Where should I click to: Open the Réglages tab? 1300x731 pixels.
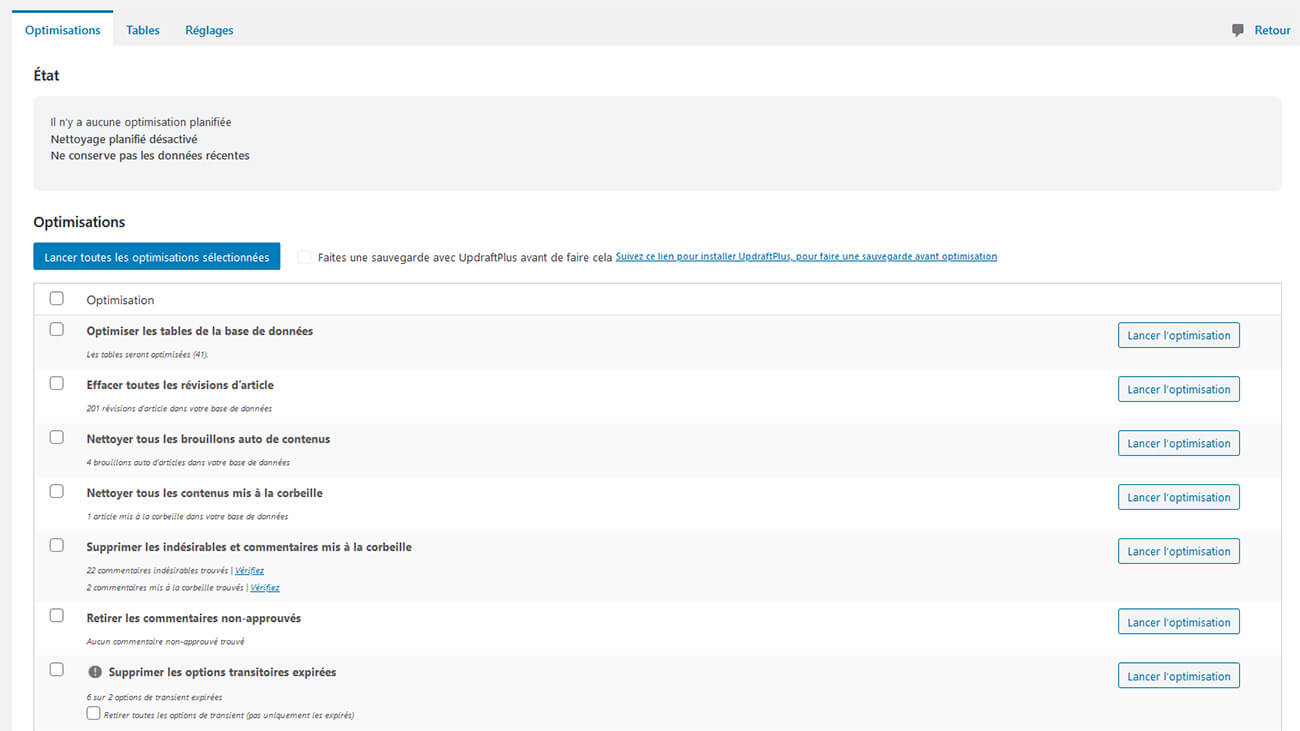coord(209,30)
